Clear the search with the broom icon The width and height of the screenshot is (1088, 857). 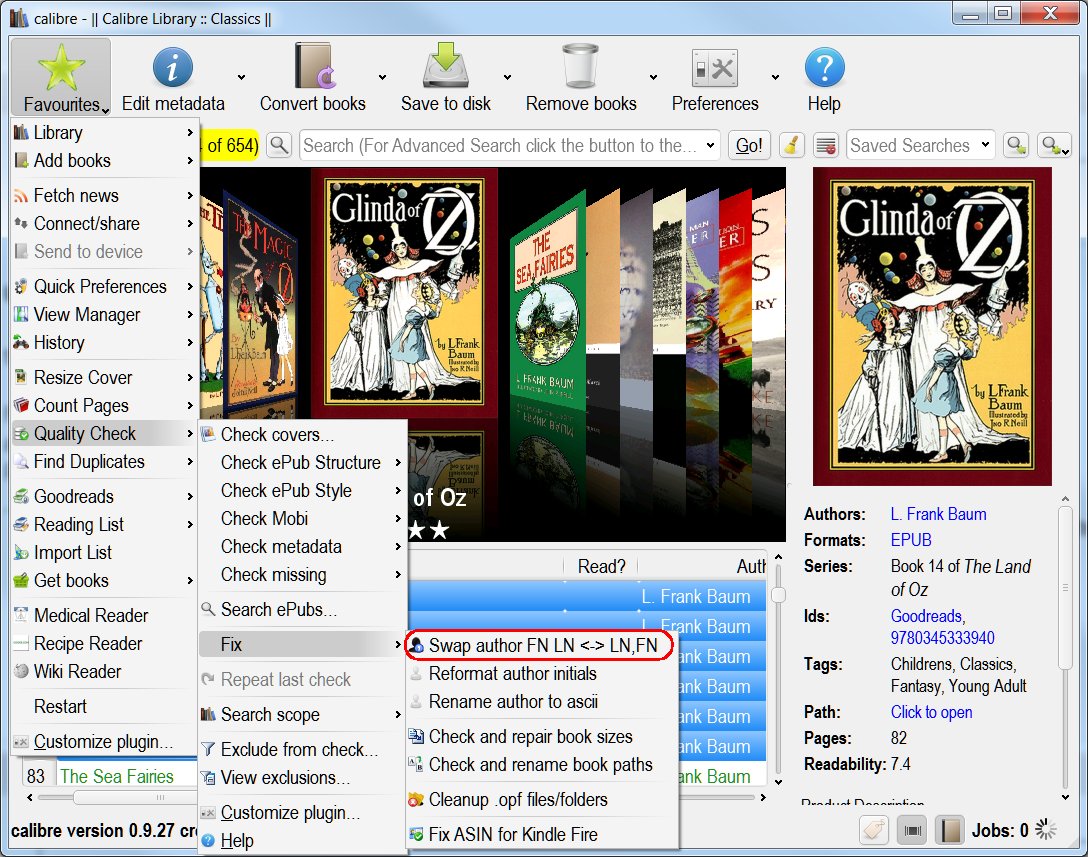pyautogui.click(x=791, y=145)
